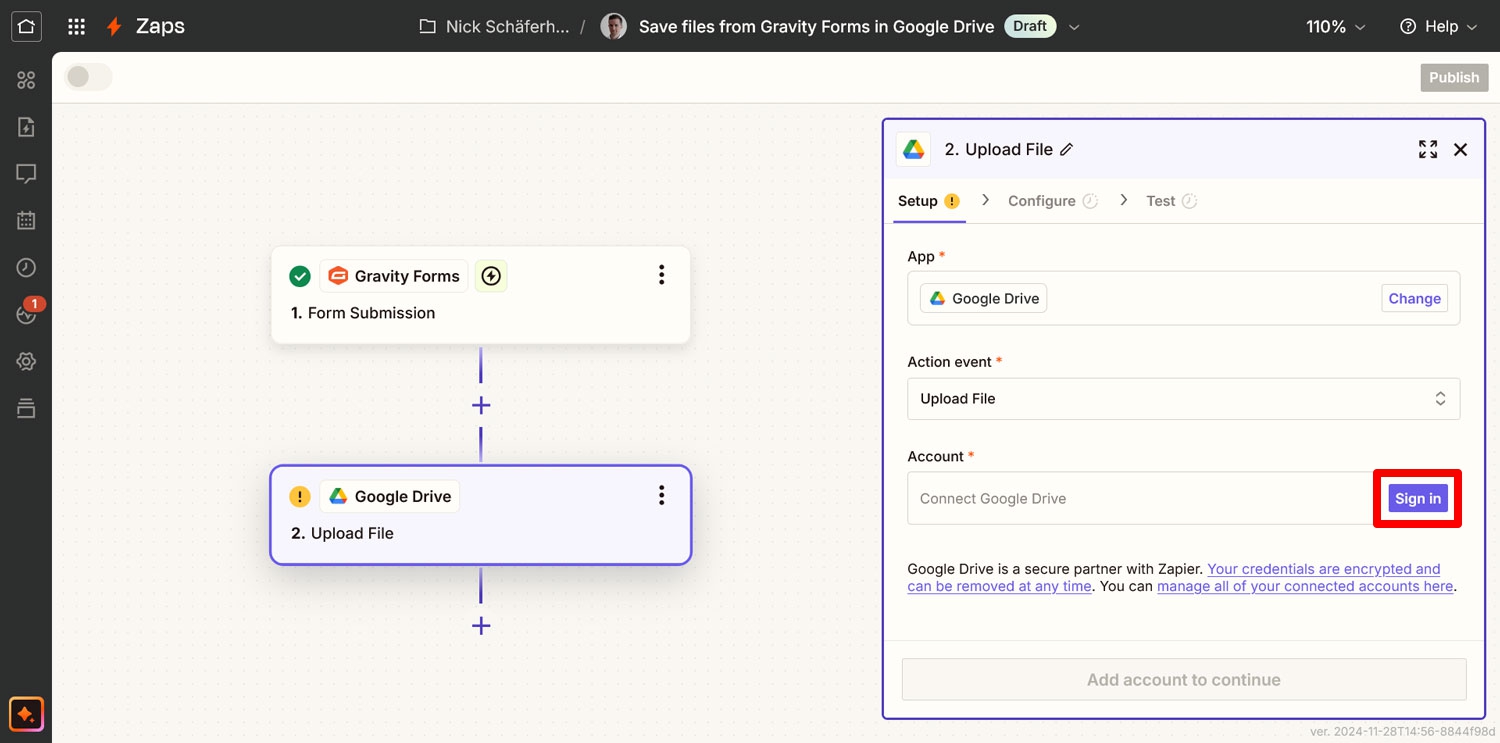Expand the step panel to fullscreen
Image resolution: width=1500 pixels, height=743 pixels.
tap(1428, 149)
